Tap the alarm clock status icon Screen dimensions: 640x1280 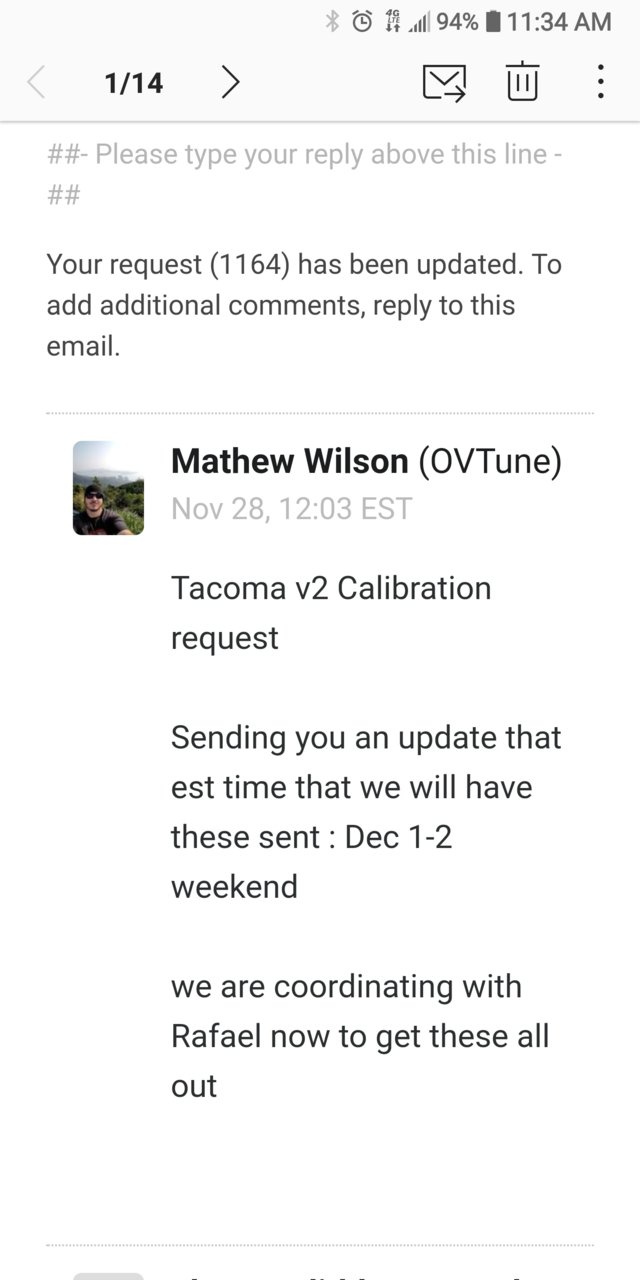[x=363, y=21]
